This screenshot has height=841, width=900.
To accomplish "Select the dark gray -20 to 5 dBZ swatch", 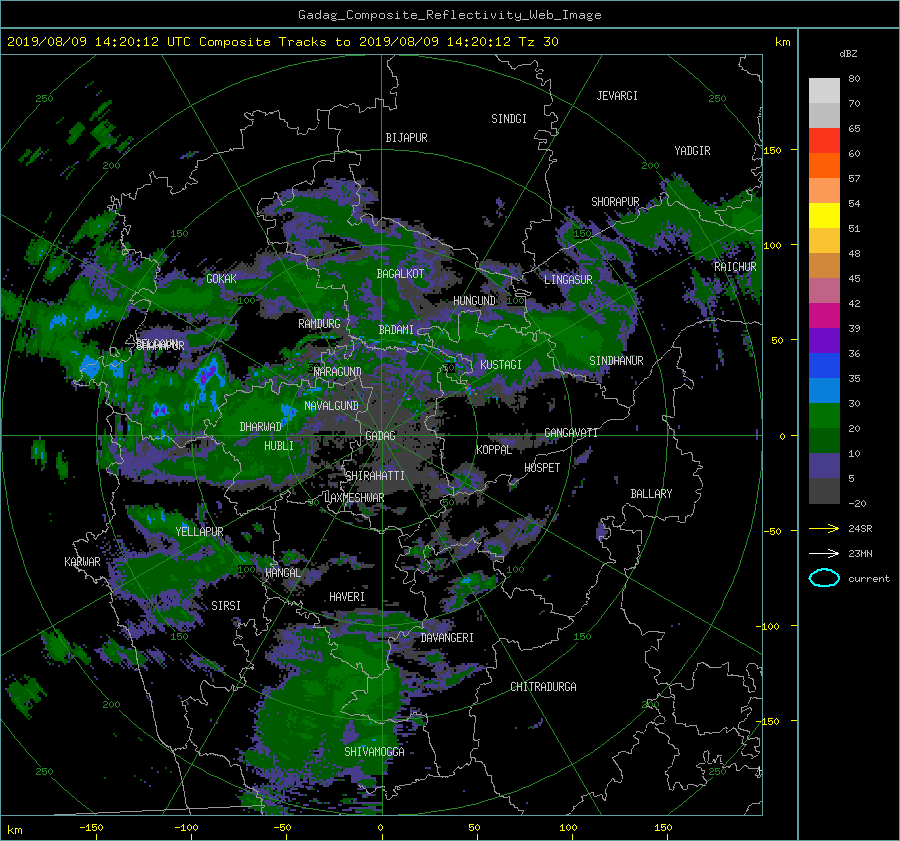I will pos(824,491).
